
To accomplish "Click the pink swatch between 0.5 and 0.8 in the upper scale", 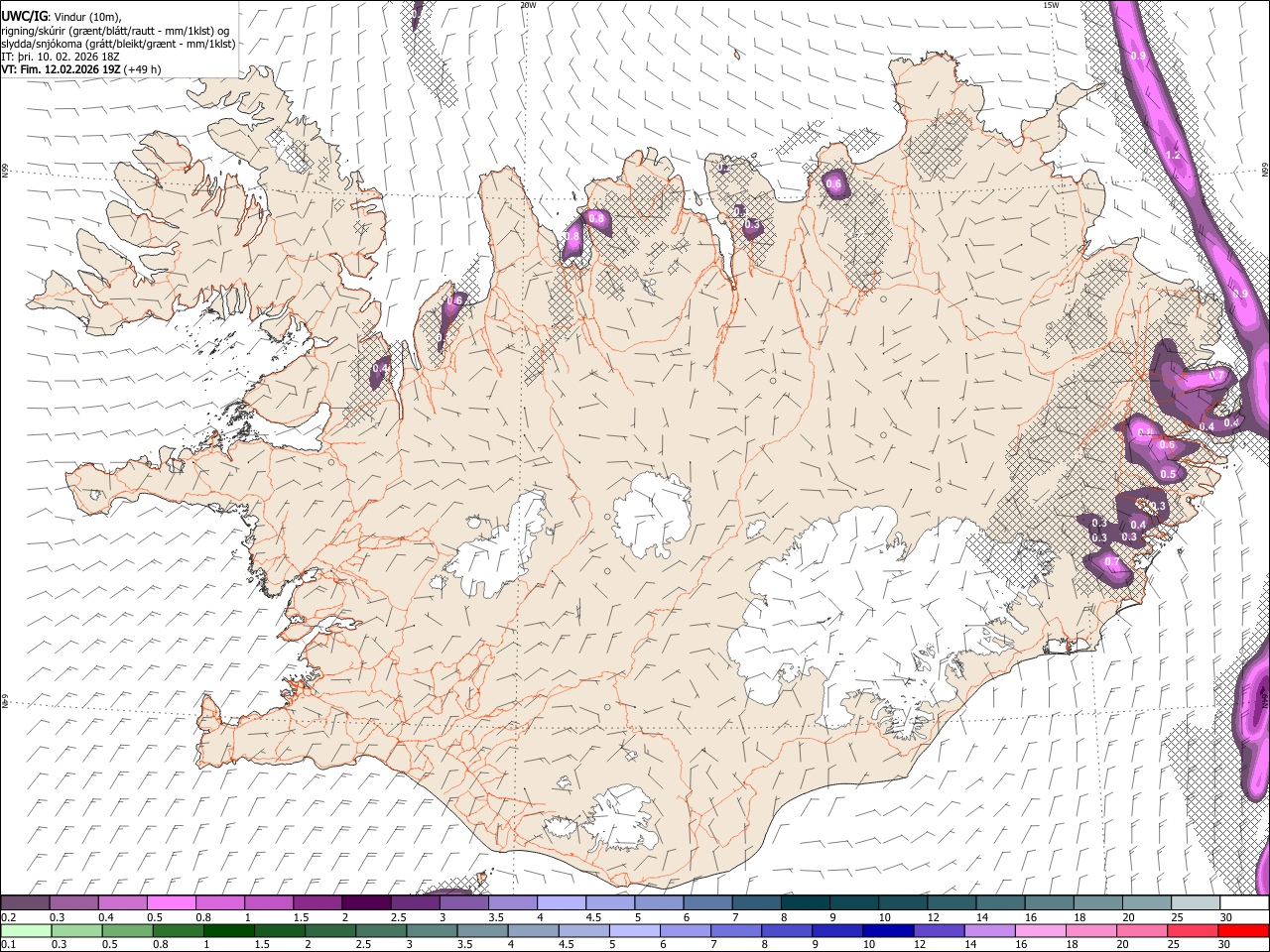I will pos(172,902).
